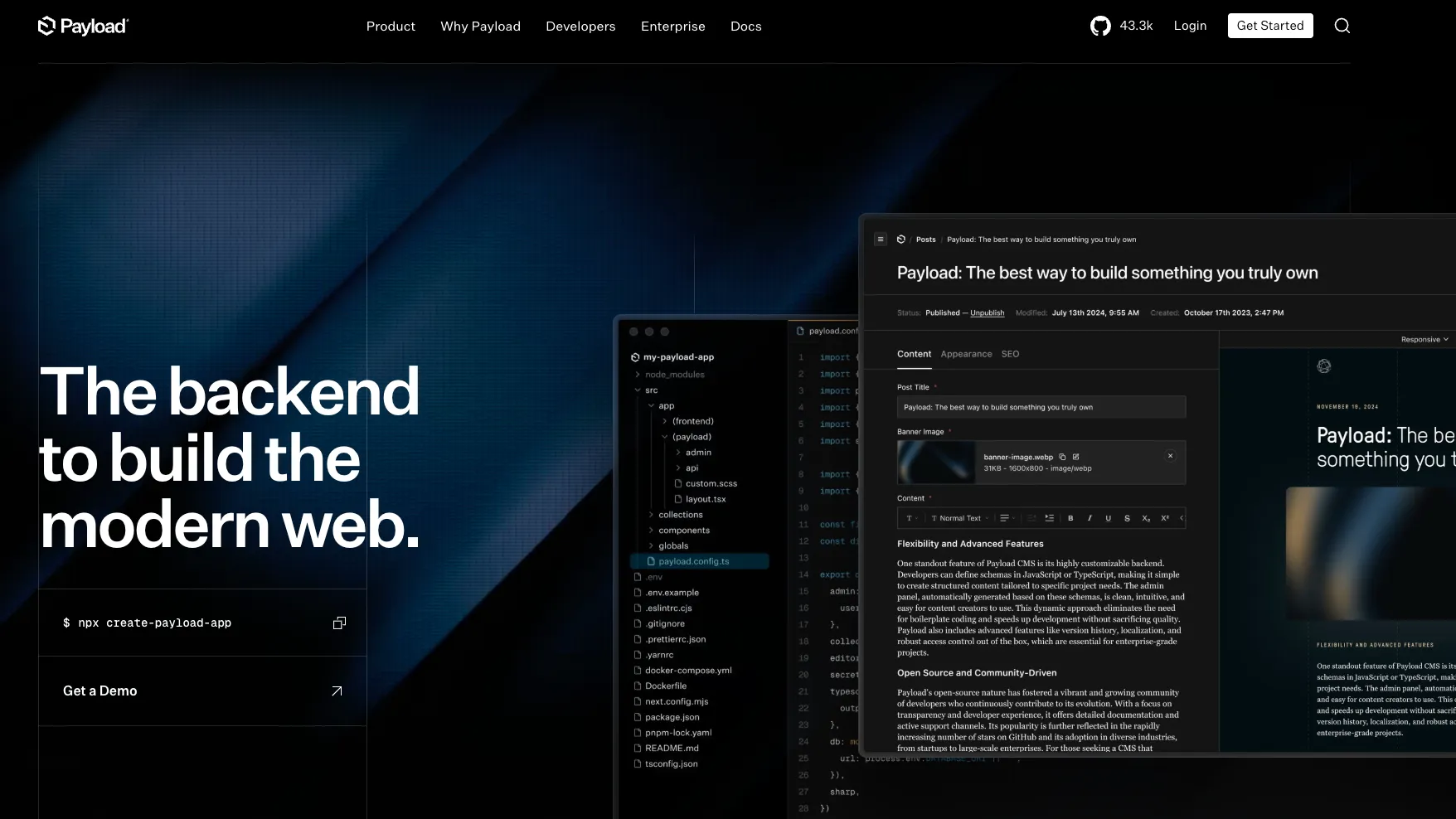1456x819 pixels.
Task: Click the file icon of payload.config.ts row
Action: click(651, 561)
